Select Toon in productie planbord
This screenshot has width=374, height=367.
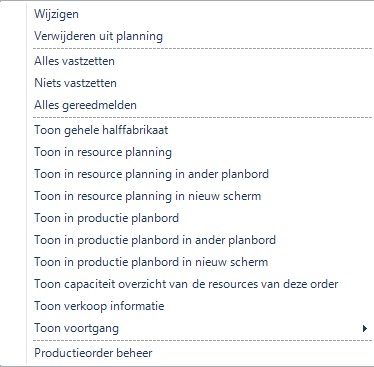click(x=200, y=218)
